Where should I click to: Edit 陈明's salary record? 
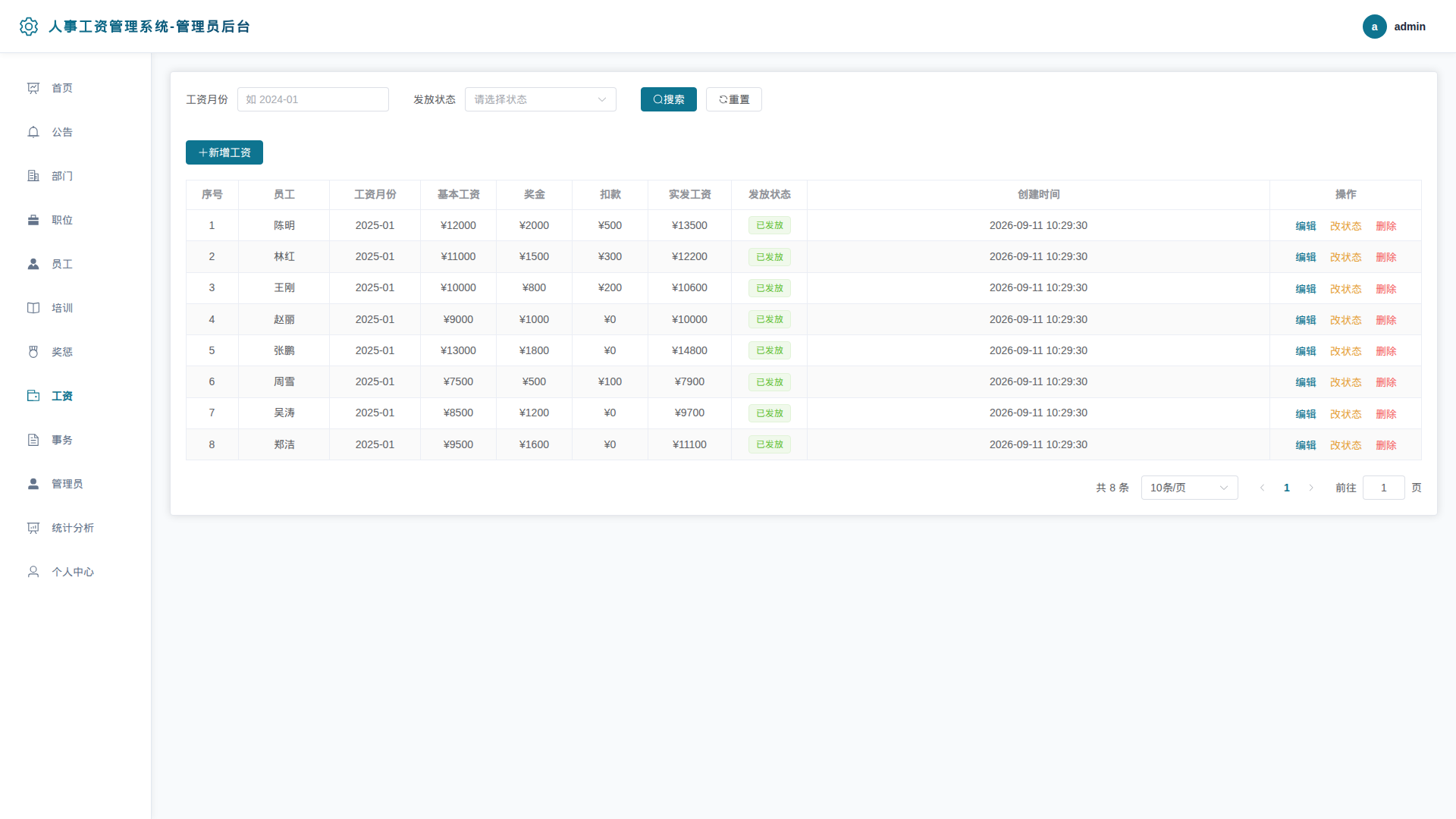pos(1306,226)
